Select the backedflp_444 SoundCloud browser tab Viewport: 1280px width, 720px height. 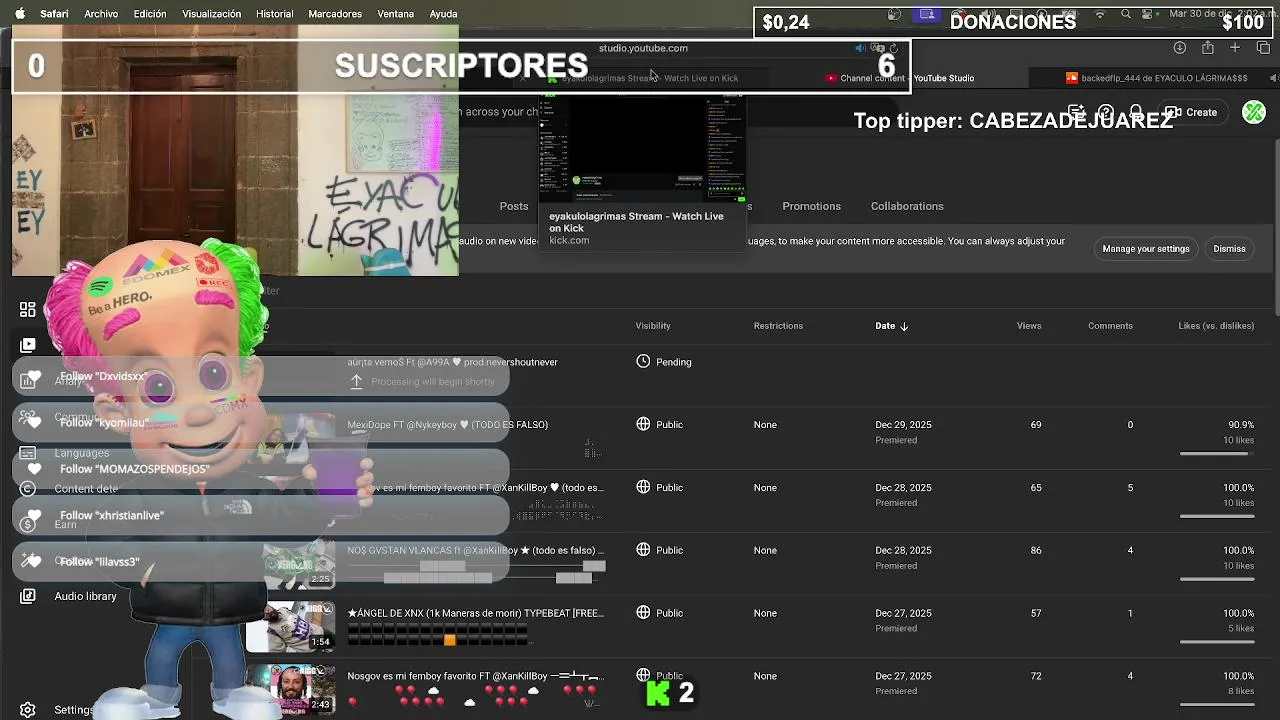pyautogui.click(x=1157, y=78)
